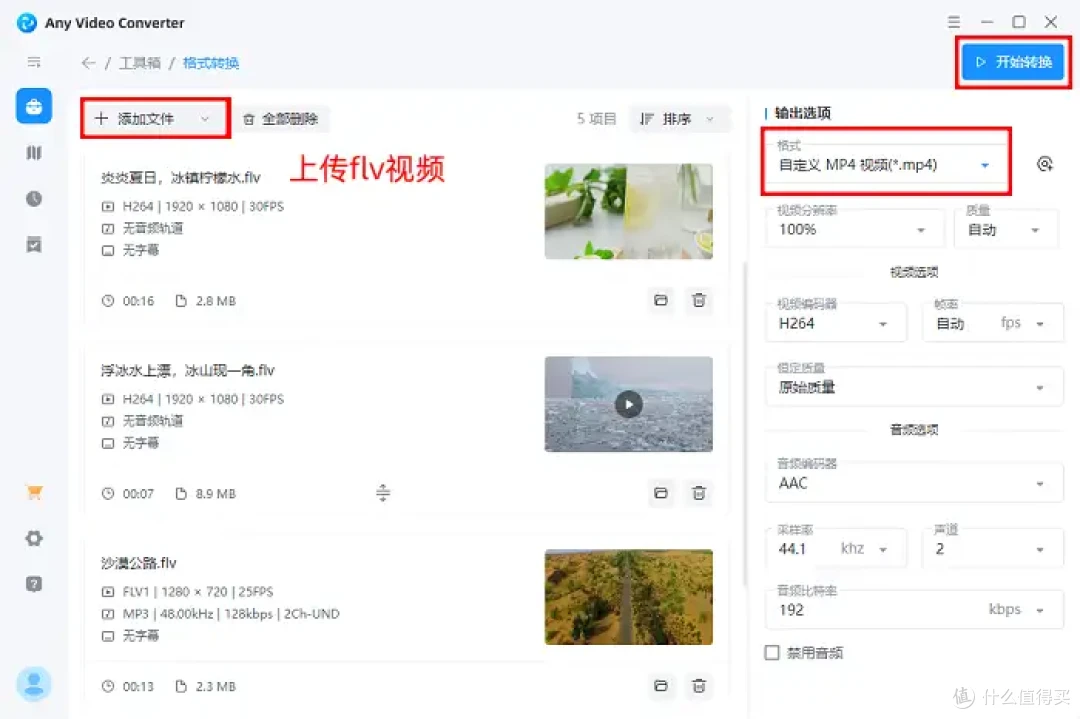Open the history clock sidebar icon
This screenshot has width=1080, height=719.
(x=34, y=199)
